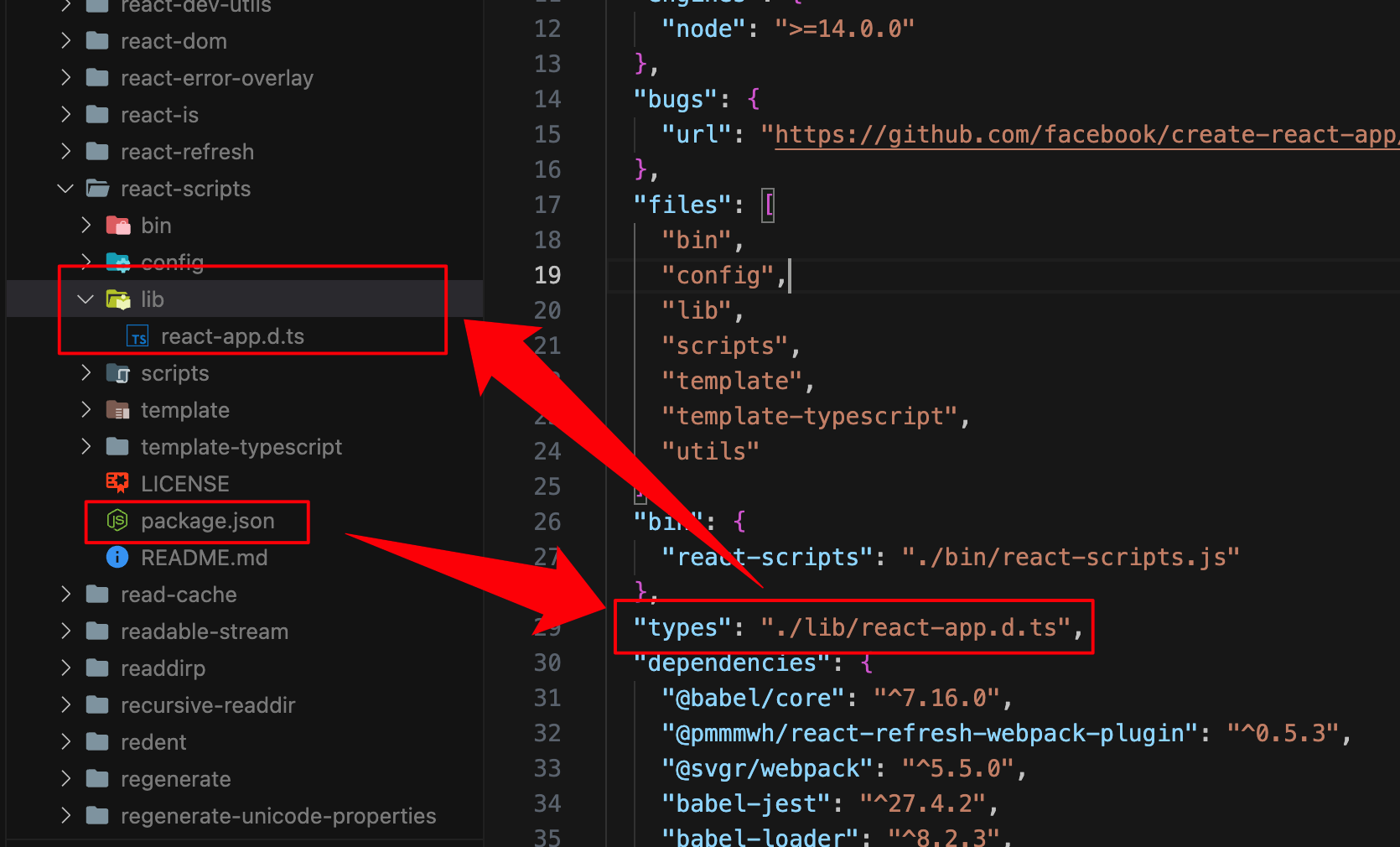Expand the scripts folder chevron
This screenshot has width=1400, height=847.
[86, 373]
